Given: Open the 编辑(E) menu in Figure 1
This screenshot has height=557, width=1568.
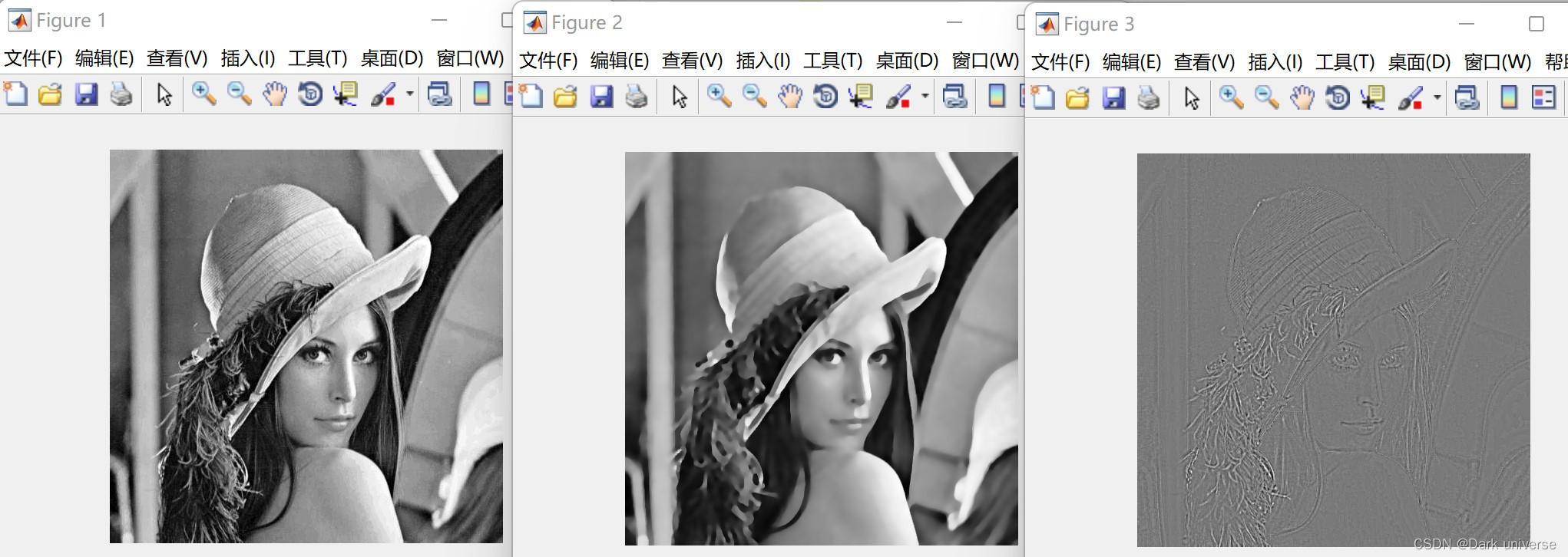Looking at the screenshot, I should click(x=104, y=58).
